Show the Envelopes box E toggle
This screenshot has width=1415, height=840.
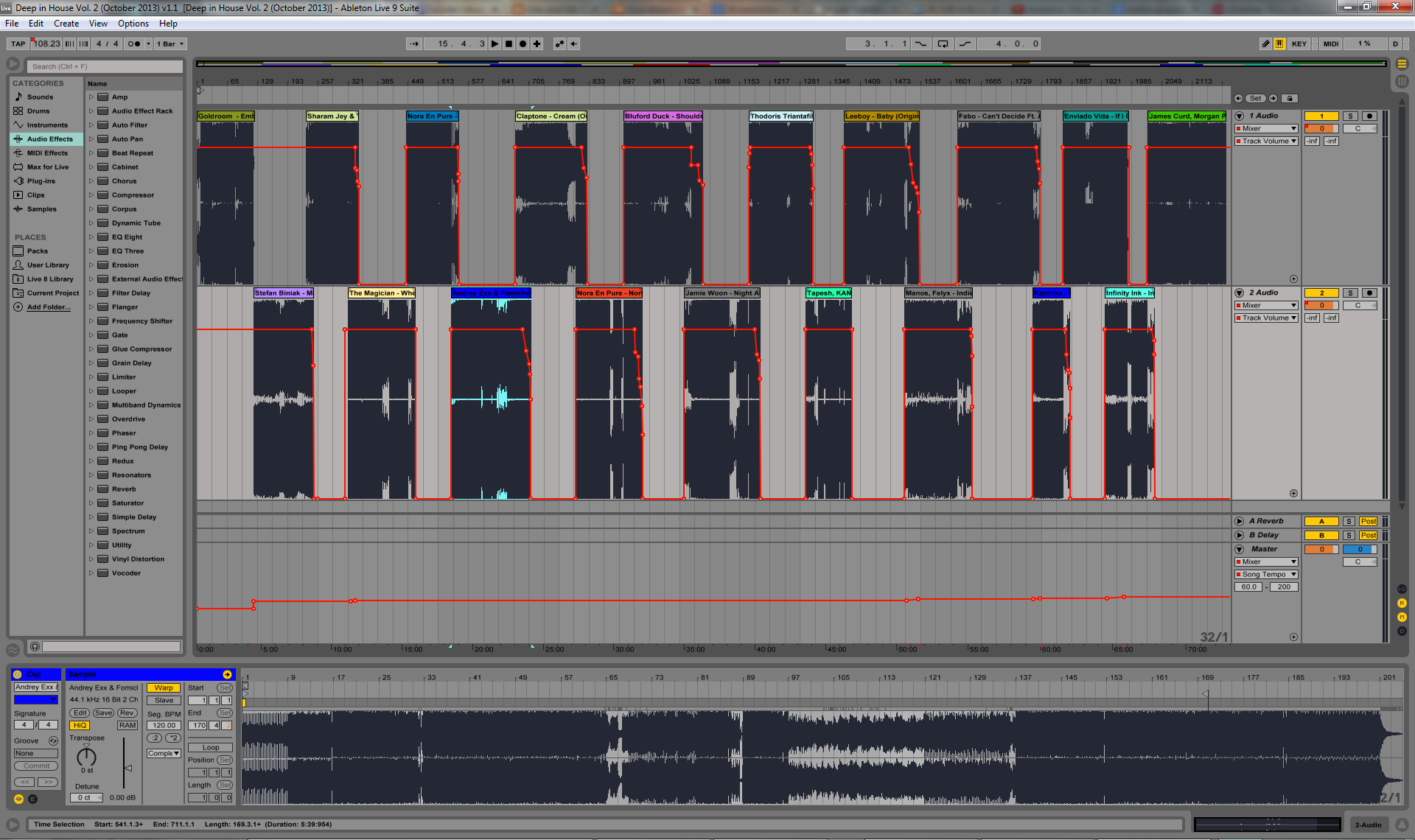pyautogui.click(x=32, y=799)
